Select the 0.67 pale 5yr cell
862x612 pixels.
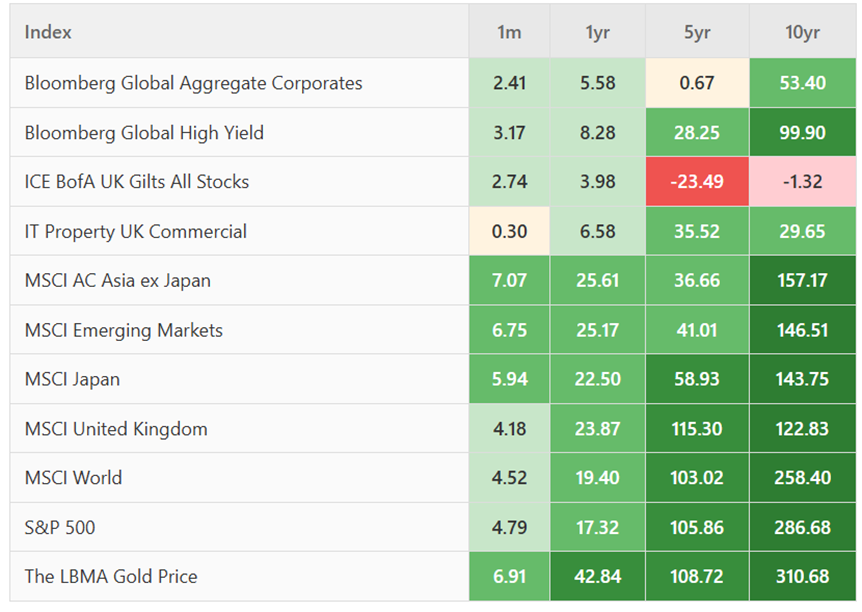[x=696, y=83]
